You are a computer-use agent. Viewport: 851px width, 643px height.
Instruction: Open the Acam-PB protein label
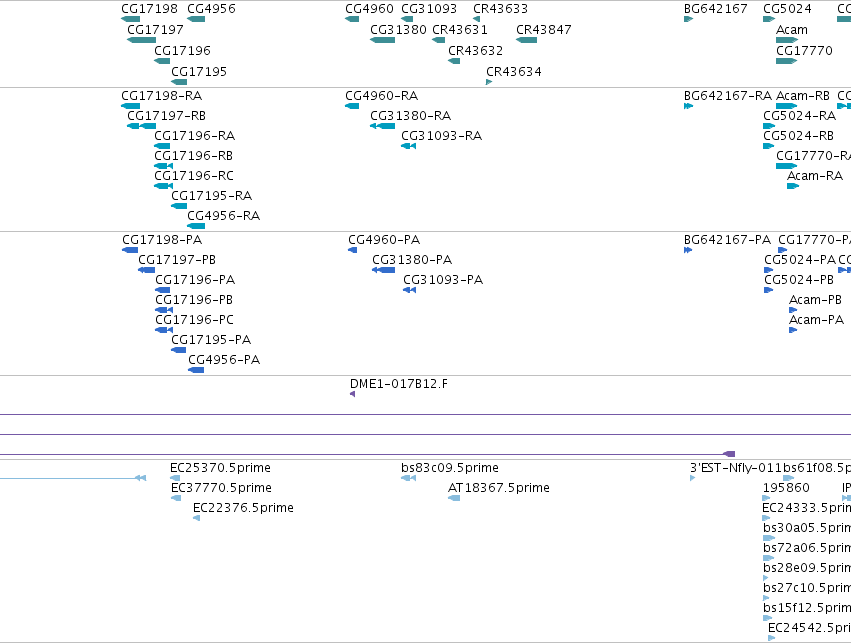click(x=815, y=301)
